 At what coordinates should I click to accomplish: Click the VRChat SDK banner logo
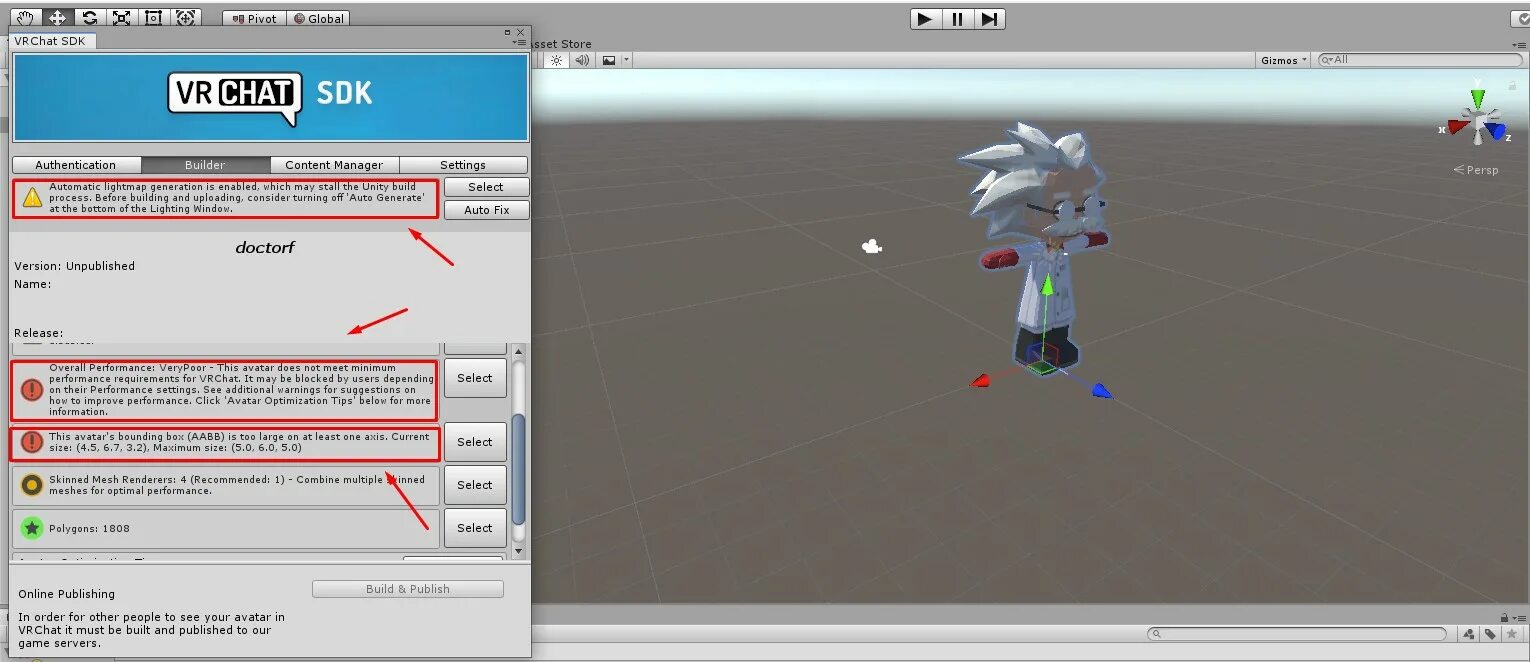click(x=270, y=97)
